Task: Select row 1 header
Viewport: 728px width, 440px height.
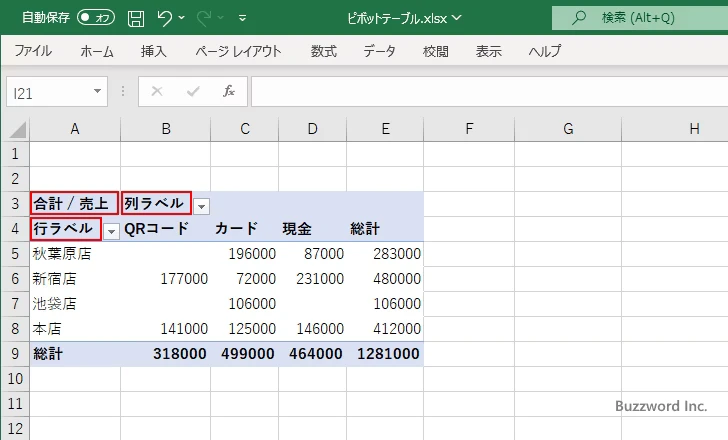Action: click(x=15, y=154)
